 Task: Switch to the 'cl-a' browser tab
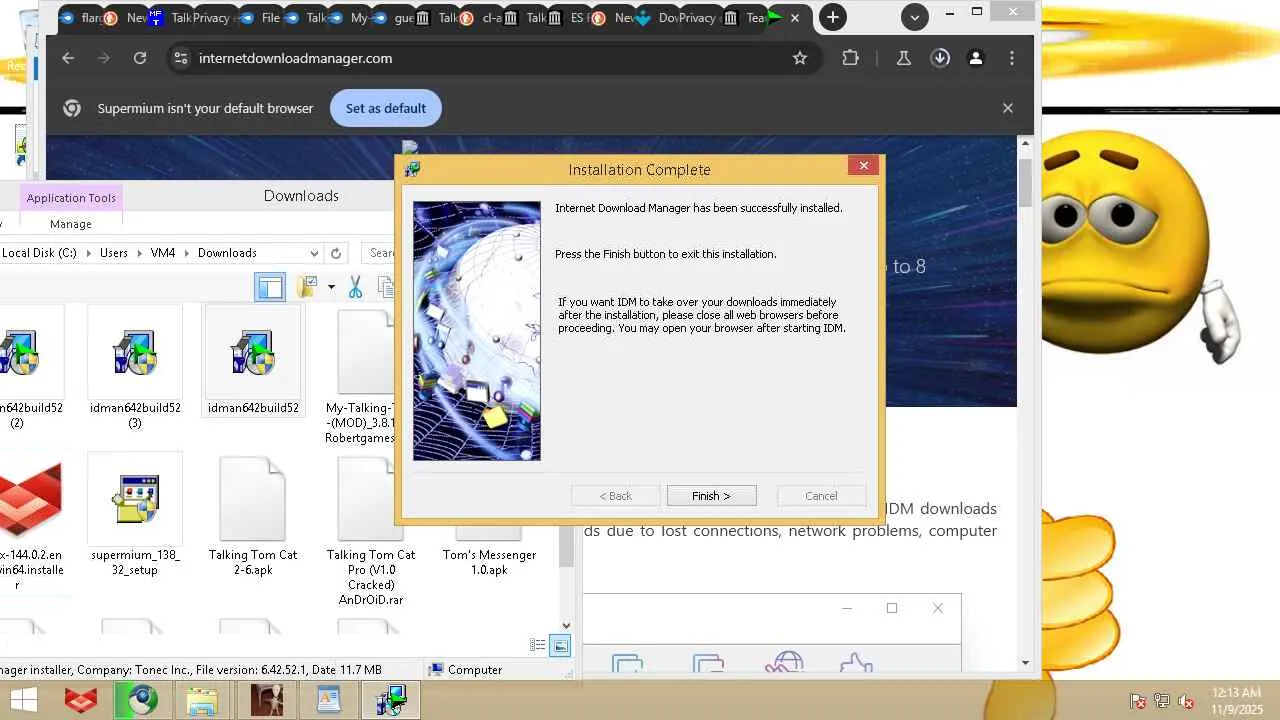[x=481, y=18]
